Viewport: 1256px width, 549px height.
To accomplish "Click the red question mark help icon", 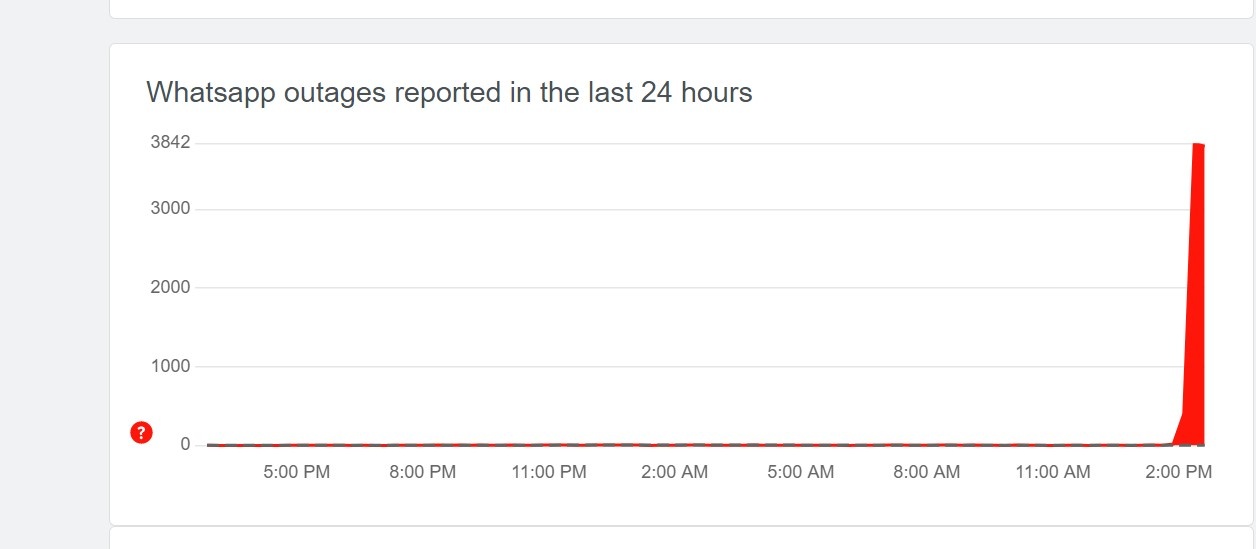I will 142,432.
